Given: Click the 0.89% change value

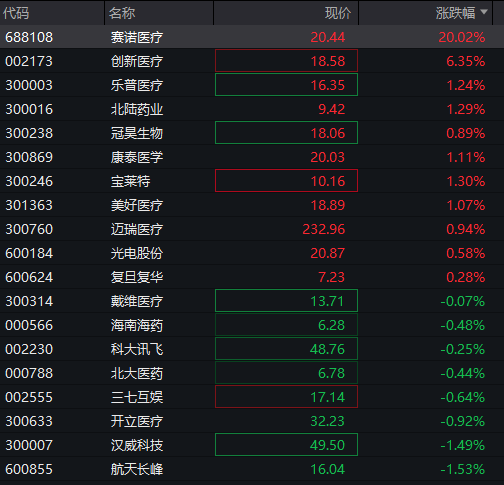Looking at the screenshot, I should coord(466,133).
